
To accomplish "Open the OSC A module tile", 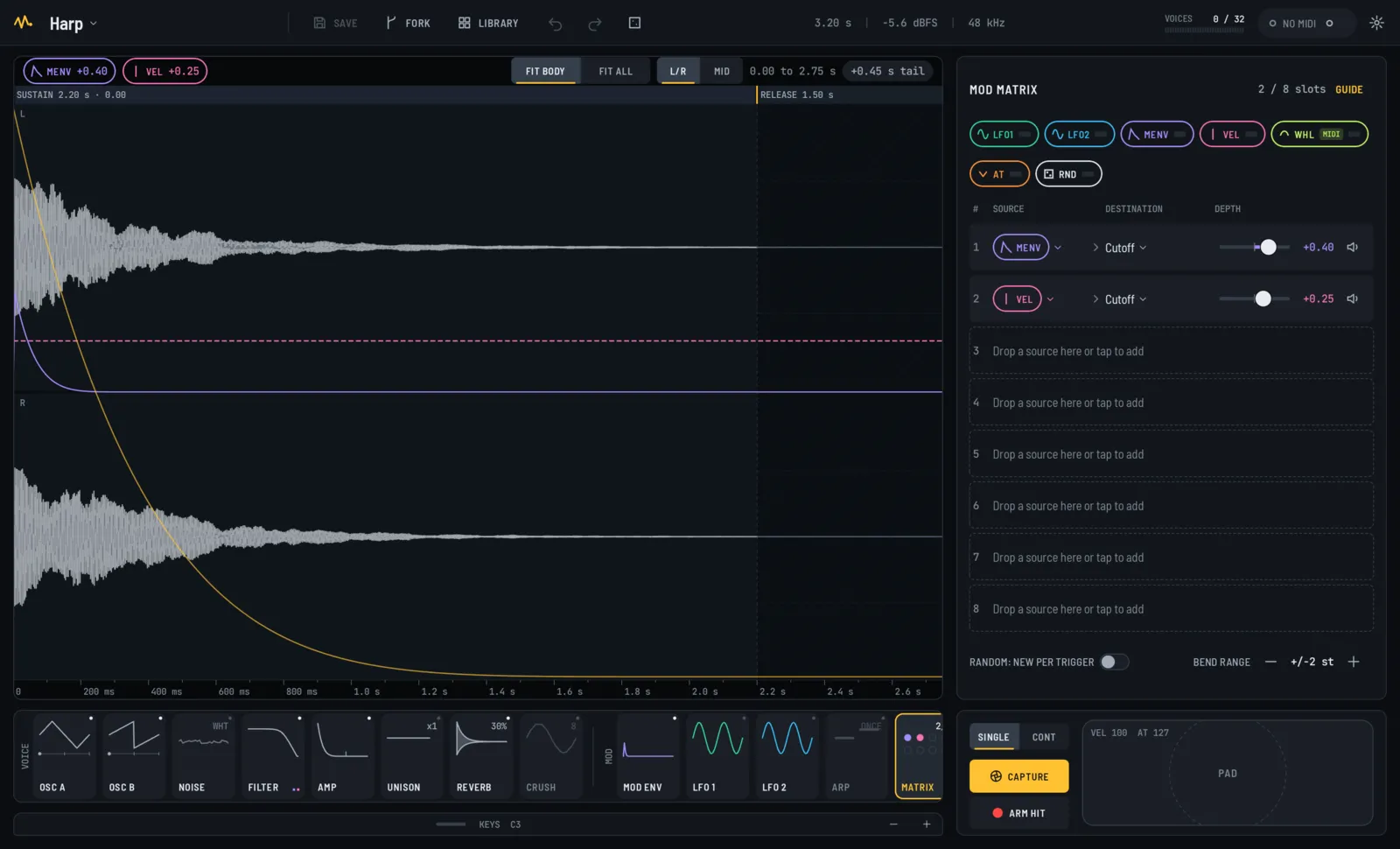I will (x=65, y=756).
